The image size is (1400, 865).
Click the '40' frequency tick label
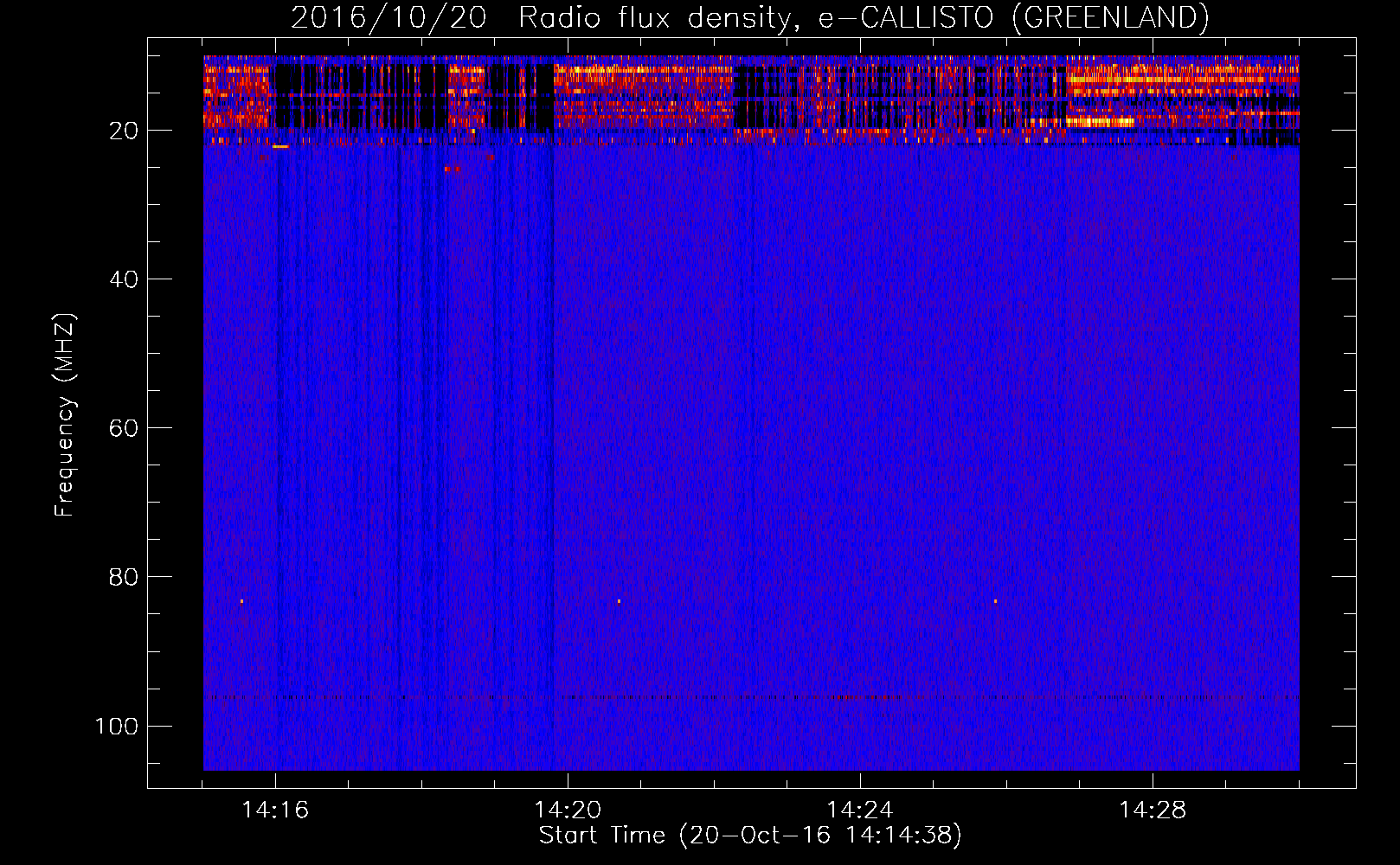click(124, 279)
